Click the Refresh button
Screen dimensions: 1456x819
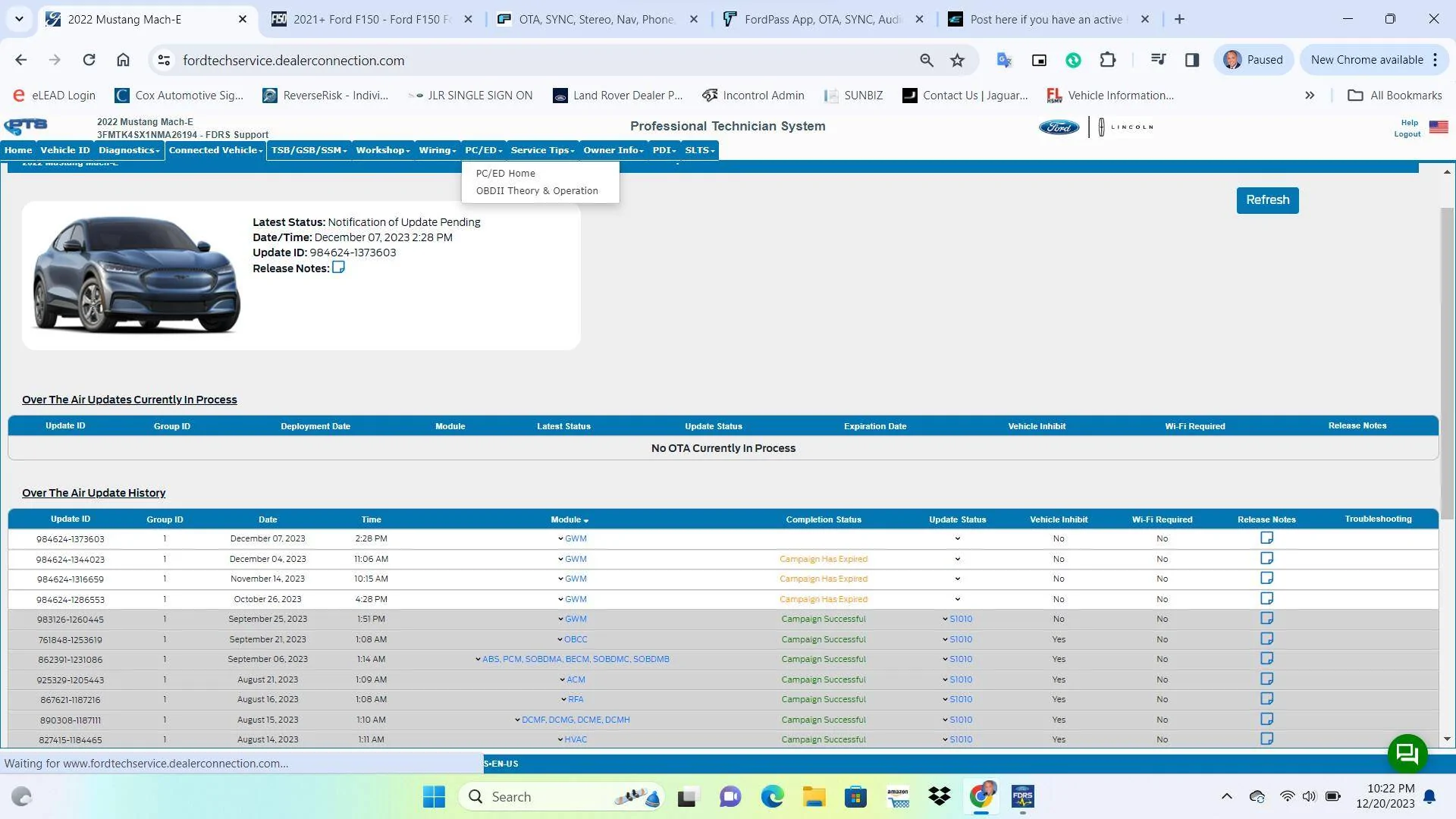click(x=1267, y=200)
